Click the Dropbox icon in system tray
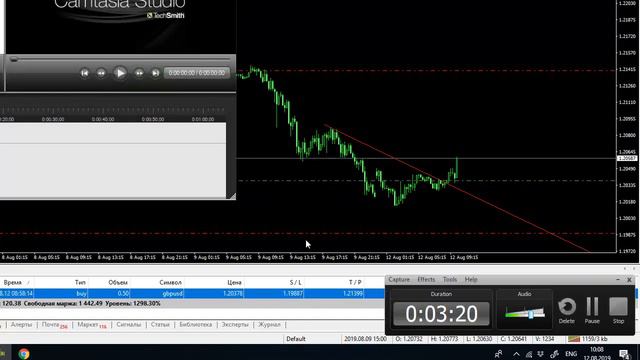The width and height of the screenshot is (640, 360). 540,354
